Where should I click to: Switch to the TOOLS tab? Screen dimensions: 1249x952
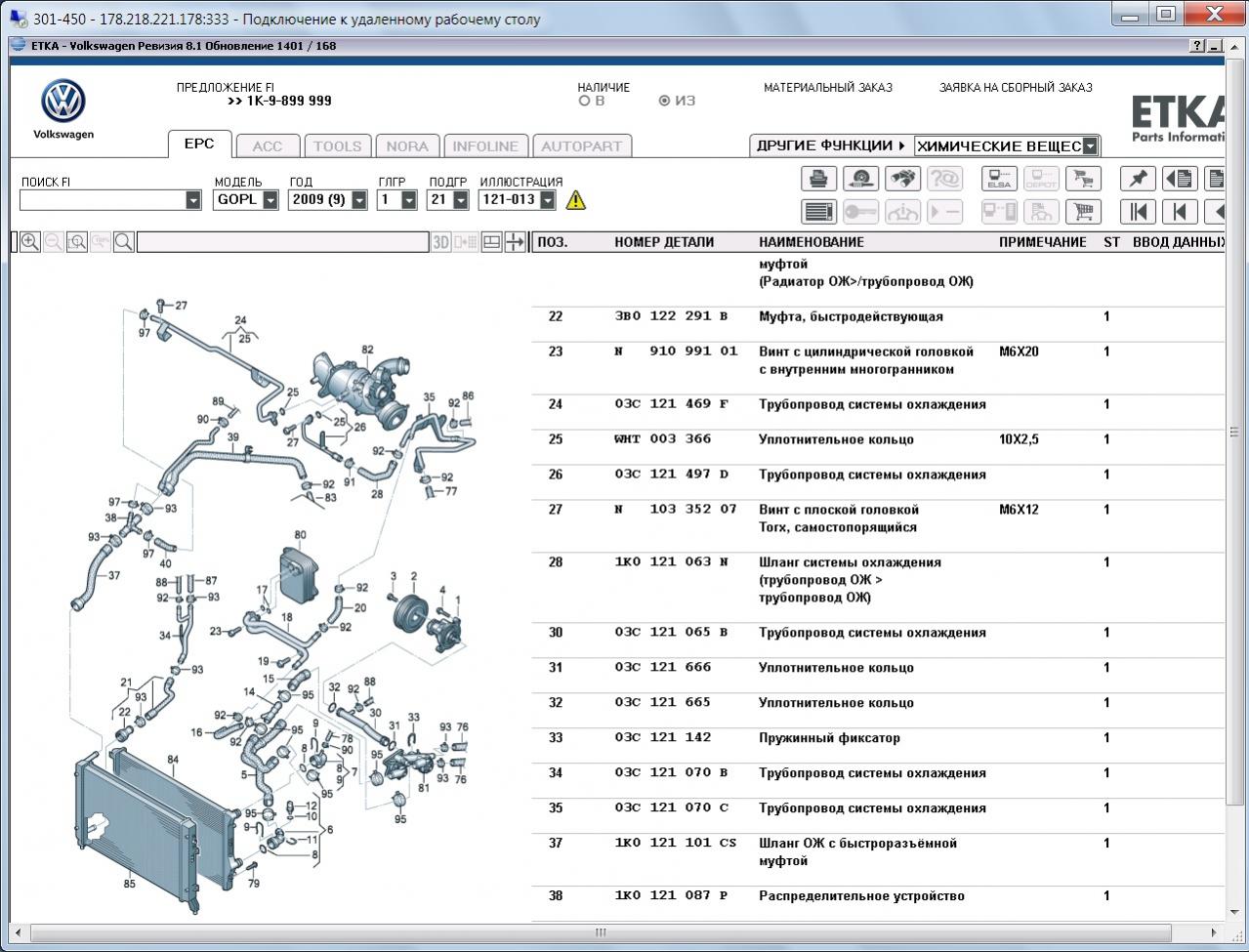point(337,146)
